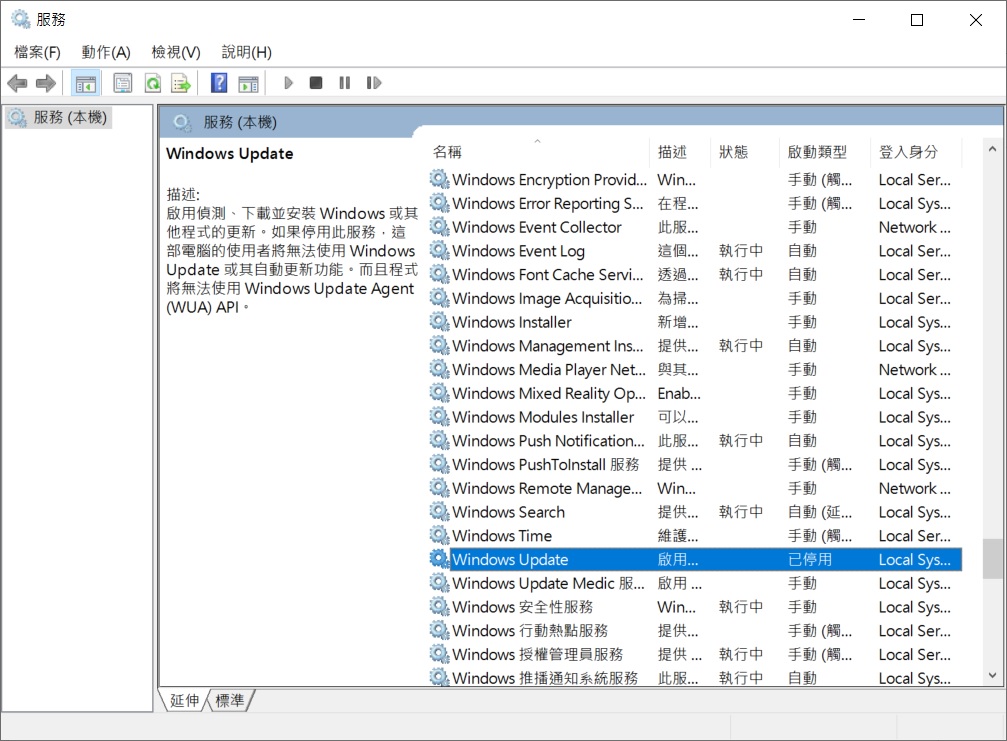Select Windows PushToInstall 服務 row
This screenshot has width=1007, height=741.
696,464
